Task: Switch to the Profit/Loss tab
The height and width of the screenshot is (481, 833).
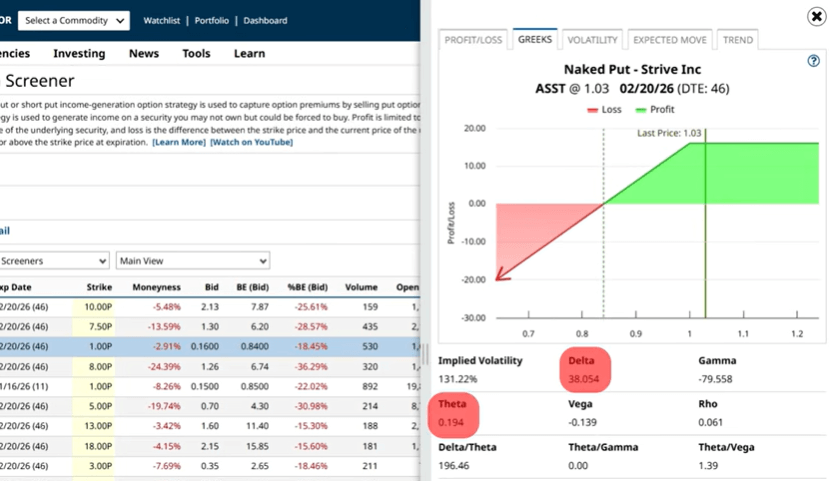Action: [x=473, y=40]
